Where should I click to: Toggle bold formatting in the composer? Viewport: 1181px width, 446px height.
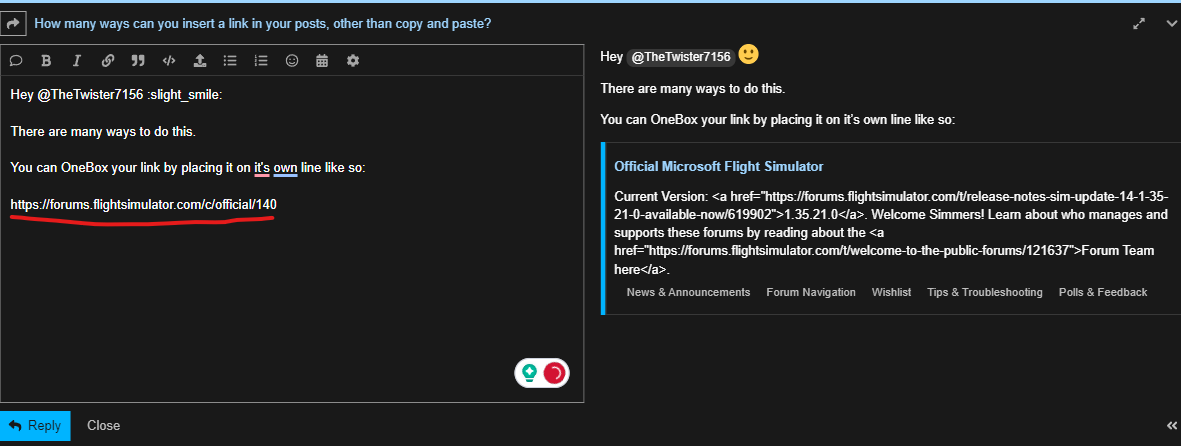pyautogui.click(x=46, y=60)
